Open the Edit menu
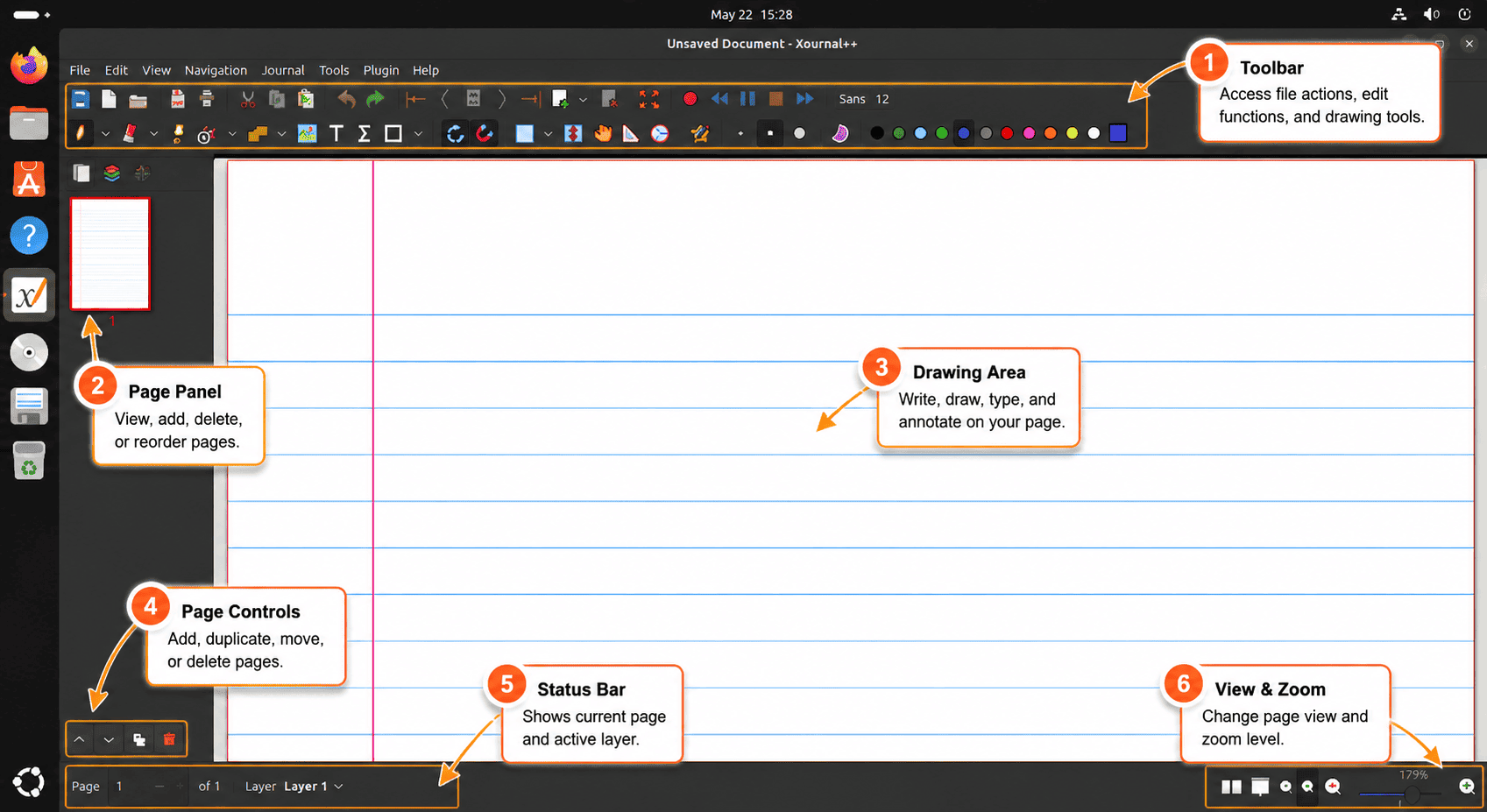 [x=117, y=70]
